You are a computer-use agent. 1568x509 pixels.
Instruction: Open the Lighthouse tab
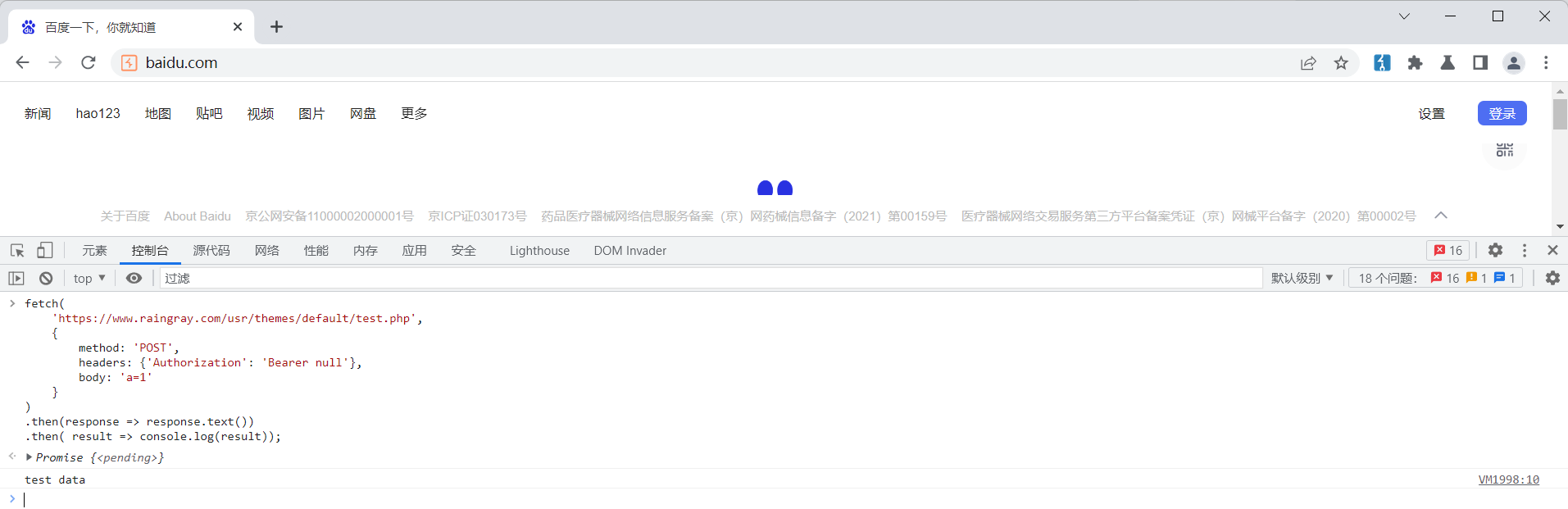click(x=539, y=251)
